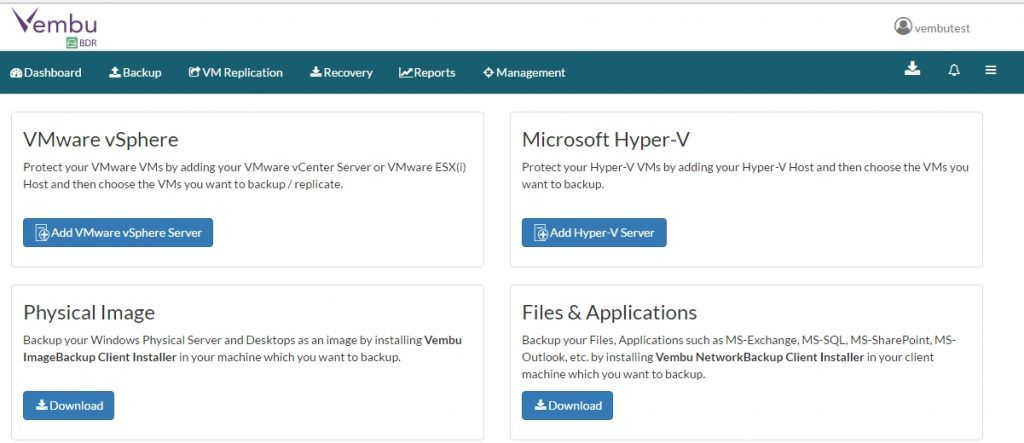
Task: Open the vembutest user account
Action: [x=932, y=27]
